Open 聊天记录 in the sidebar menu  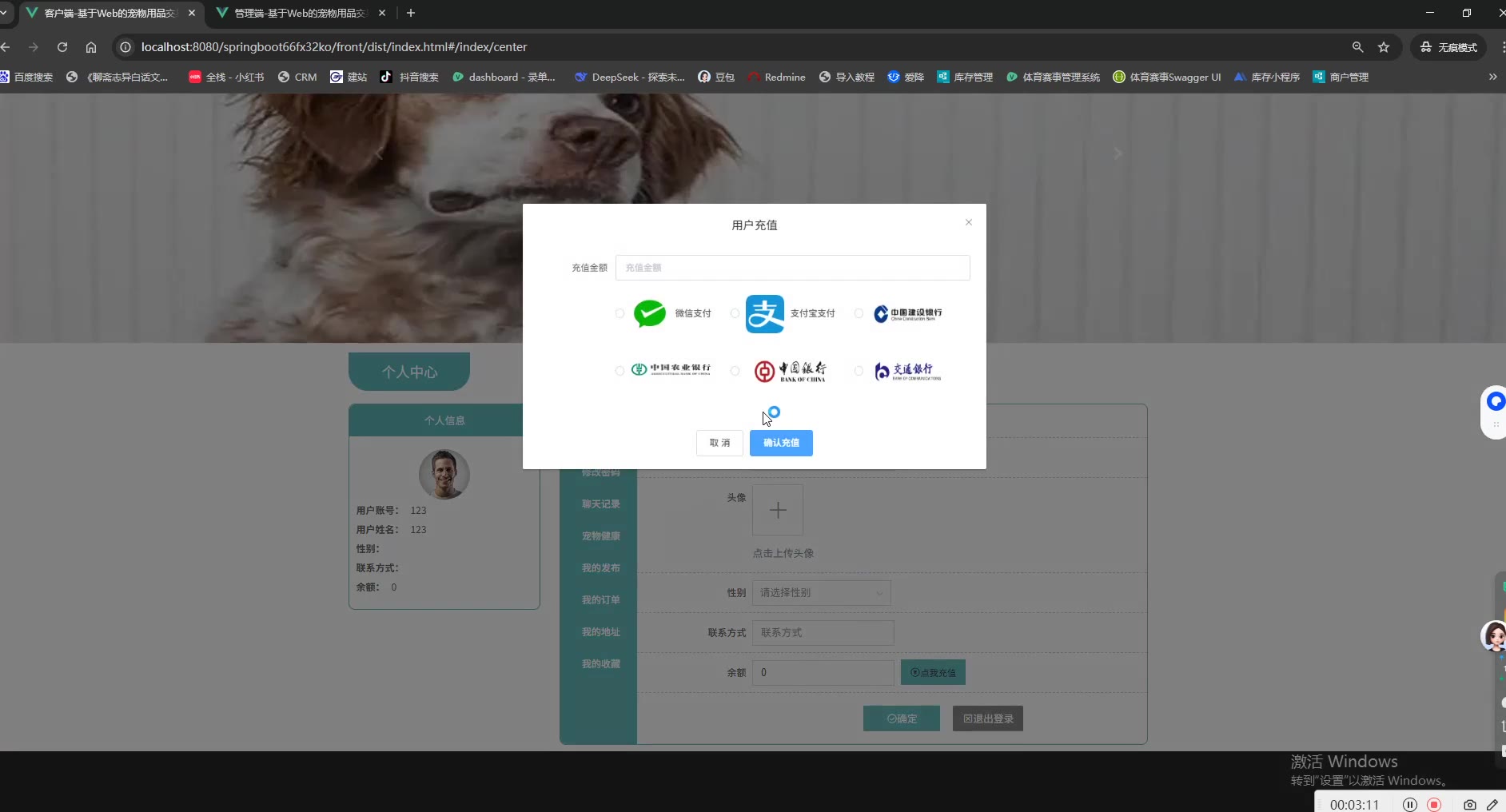pos(600,504)
